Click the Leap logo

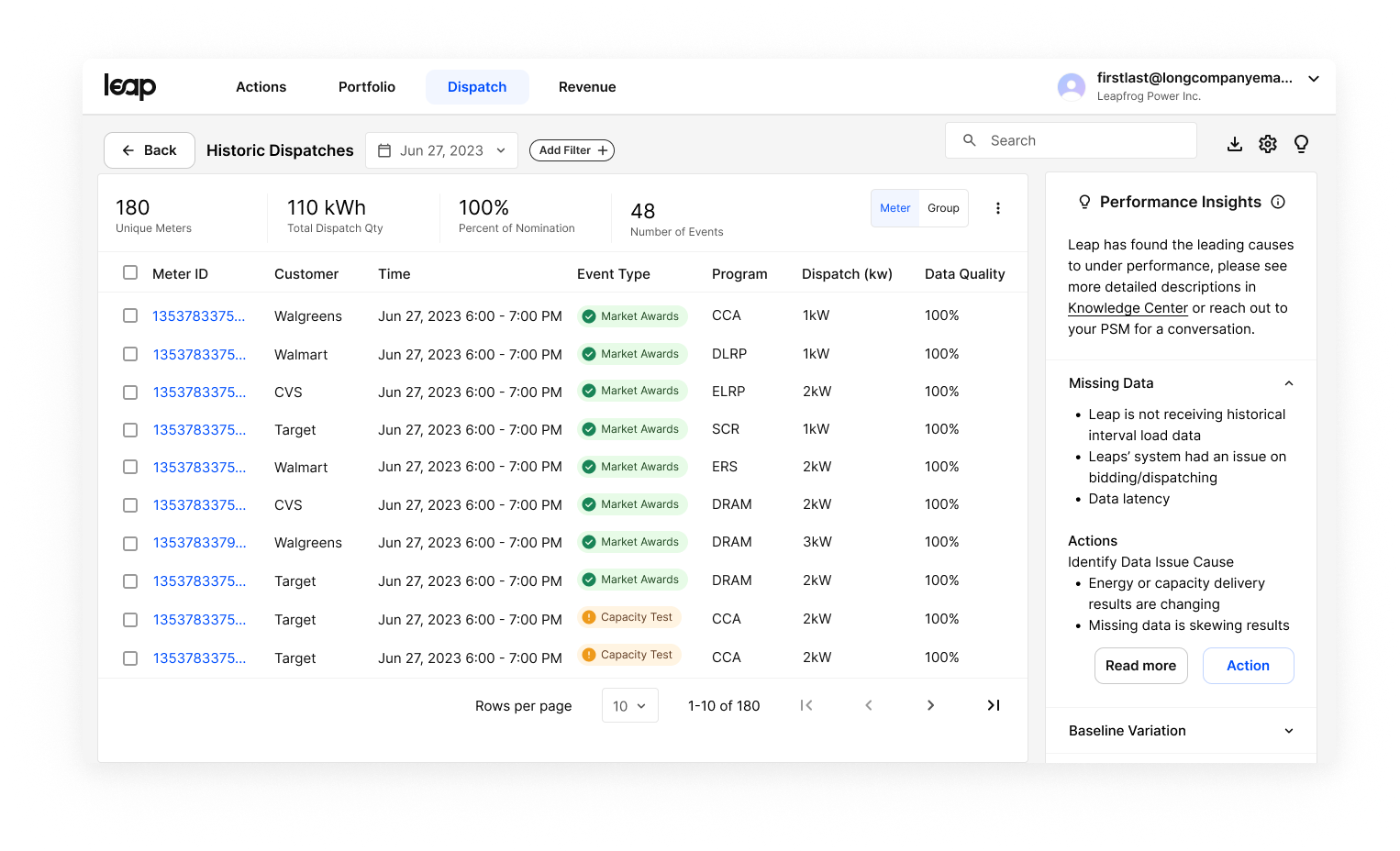click(x=129, y=86)
